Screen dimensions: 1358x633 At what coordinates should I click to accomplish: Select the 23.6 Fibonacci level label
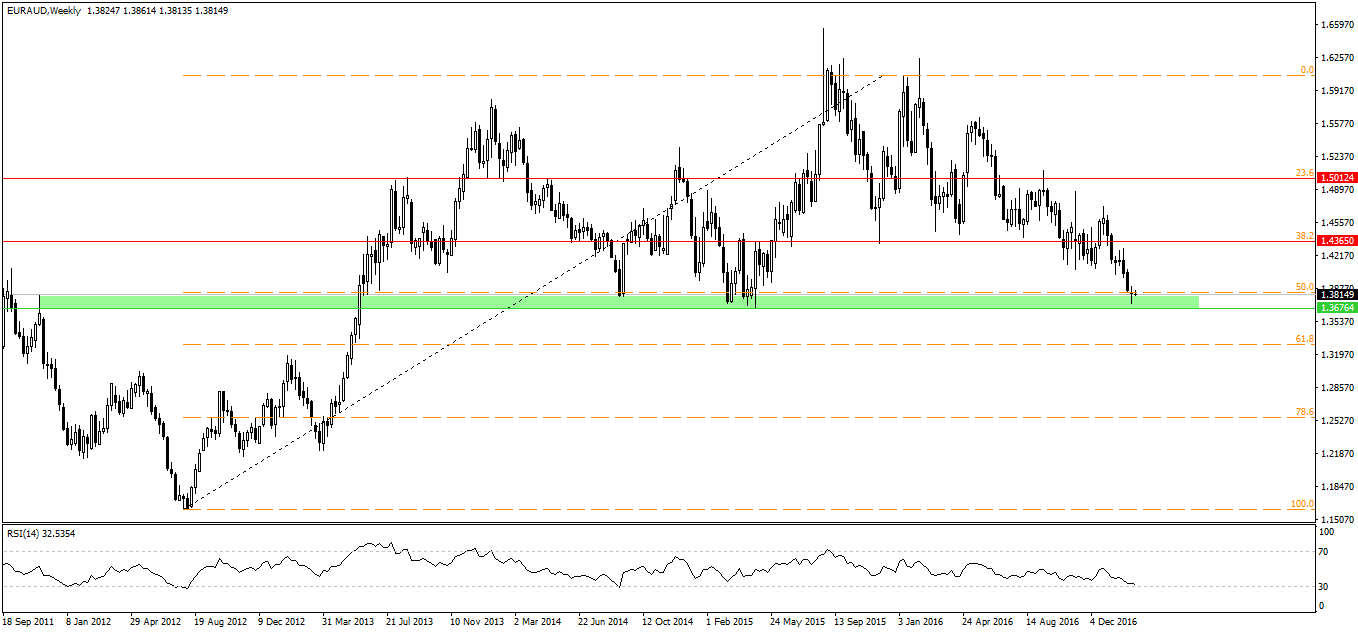(1304, 173)
